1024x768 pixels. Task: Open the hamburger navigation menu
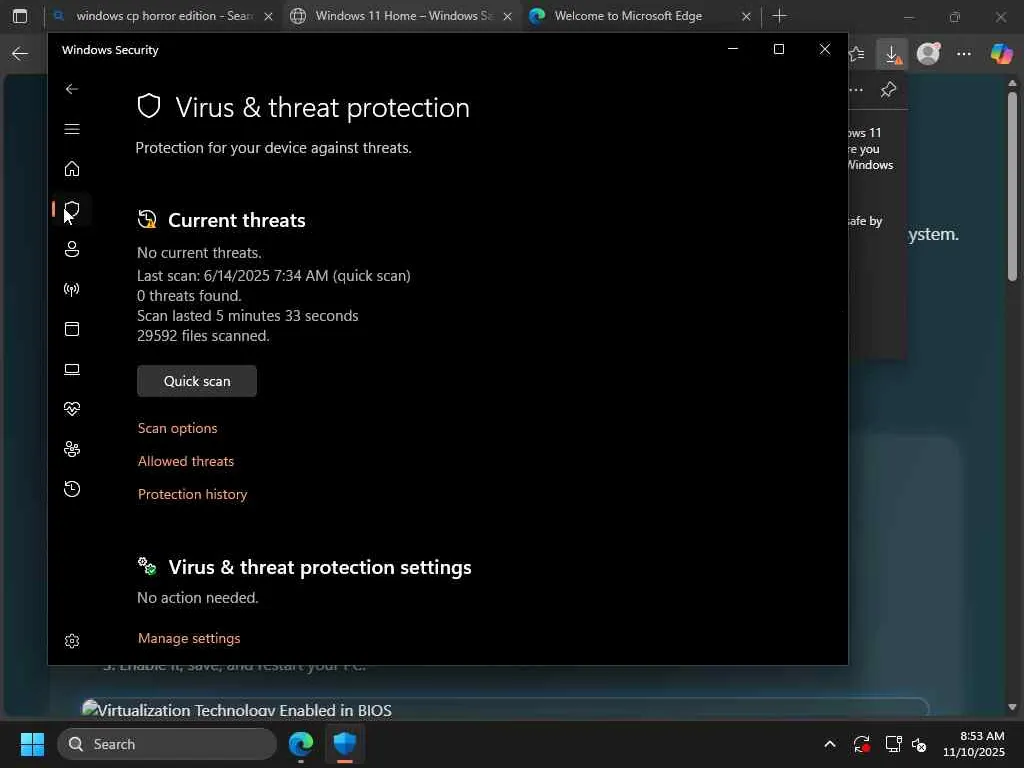tap(72, 129)
